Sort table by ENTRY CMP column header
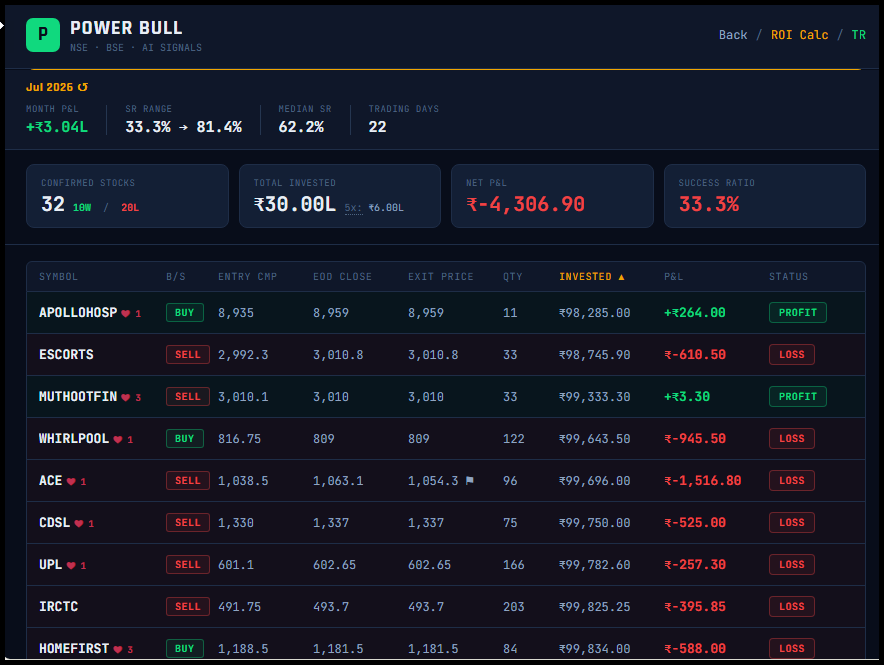884x665 pixels. 247,277
